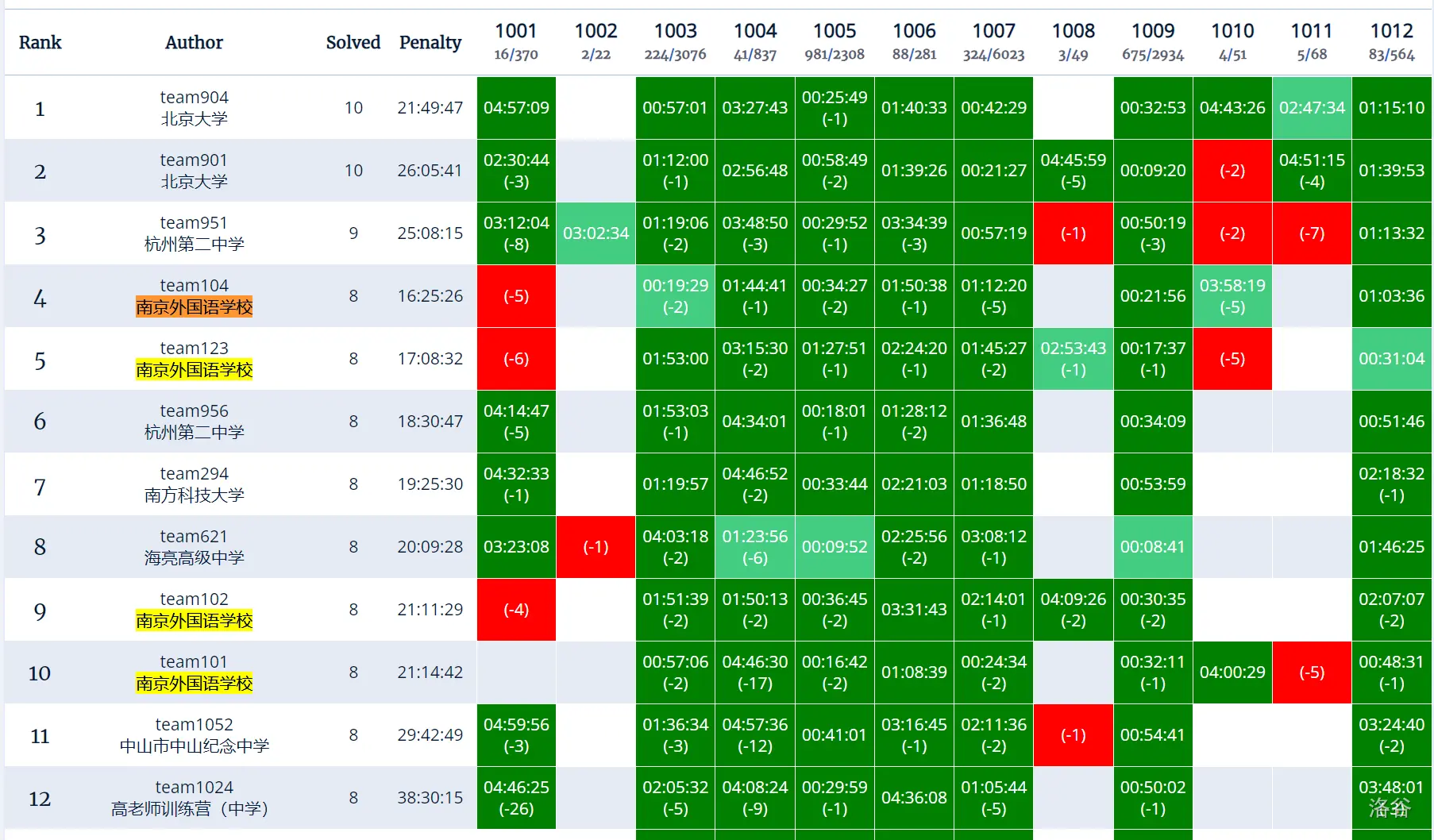Click team621's 1009 cell 00:08:41
This screenshot has height=840, width=1434.
point(1153,547)
